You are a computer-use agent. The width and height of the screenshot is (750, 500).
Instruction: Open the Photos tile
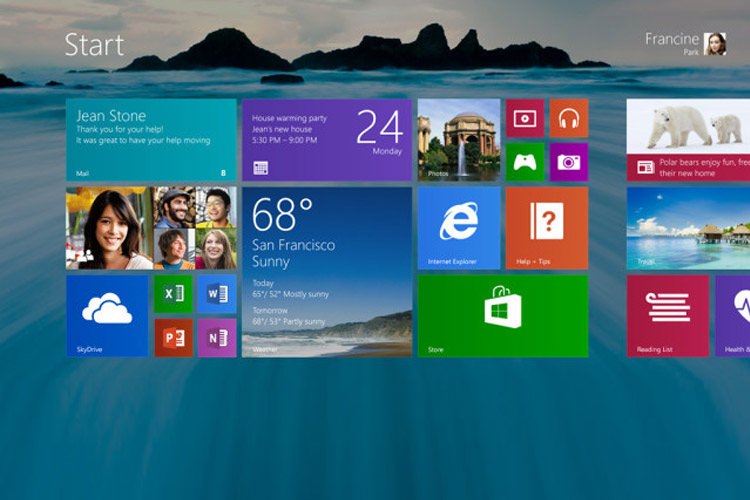tap(459, 140)
